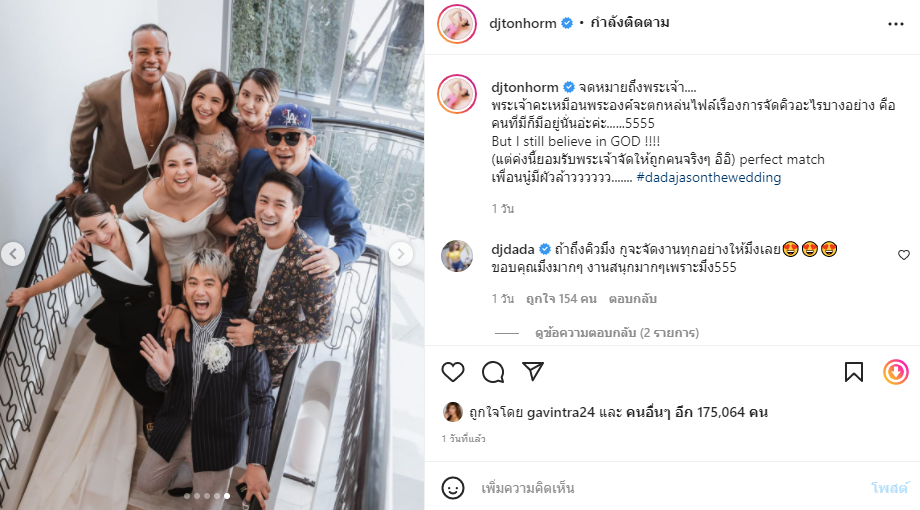
Task: Like djdada's comment with small heart
Action: point(904,255)
